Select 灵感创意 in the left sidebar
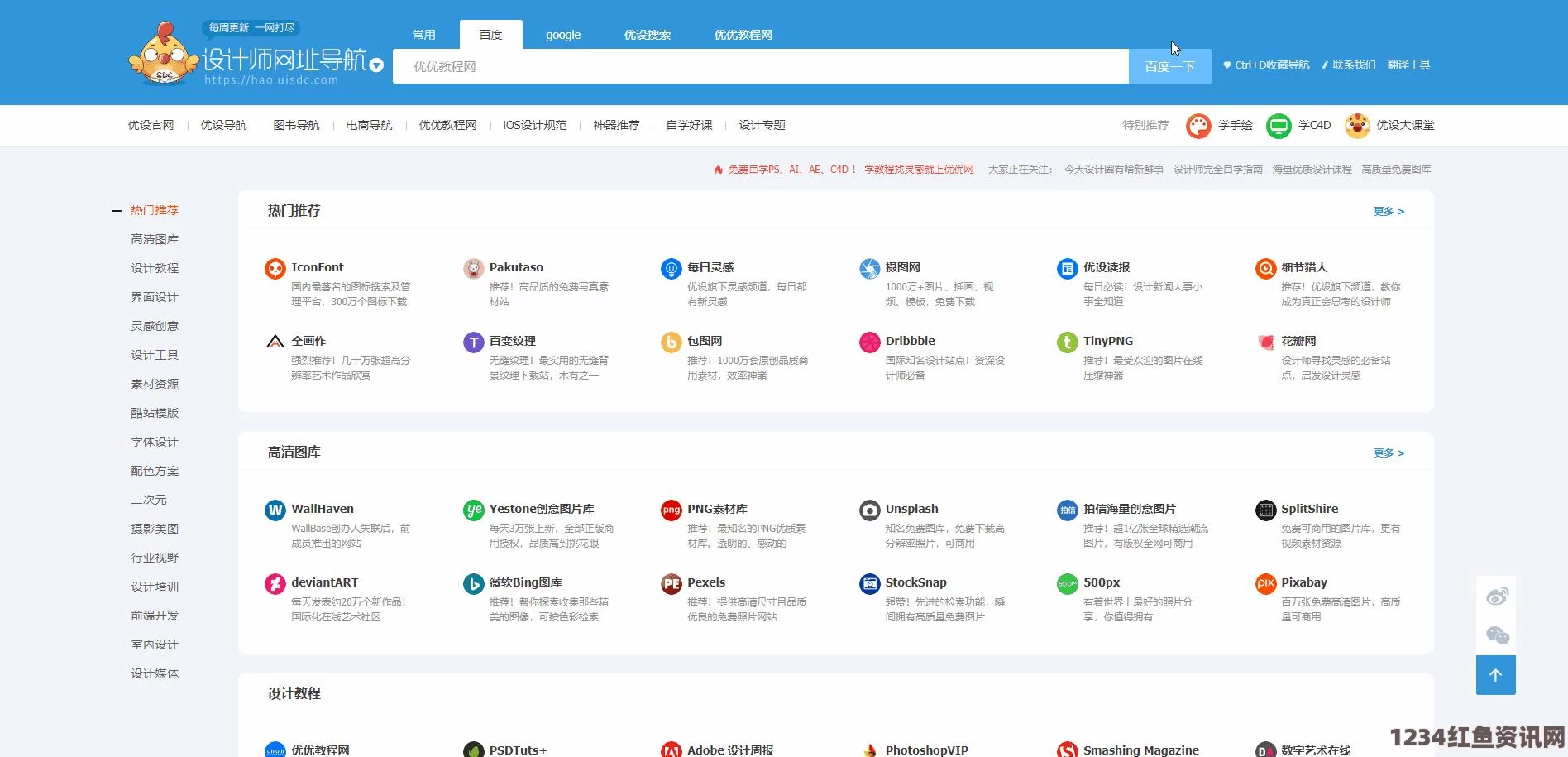Viewport: 1568px width, 757px height. pos(155,326)
